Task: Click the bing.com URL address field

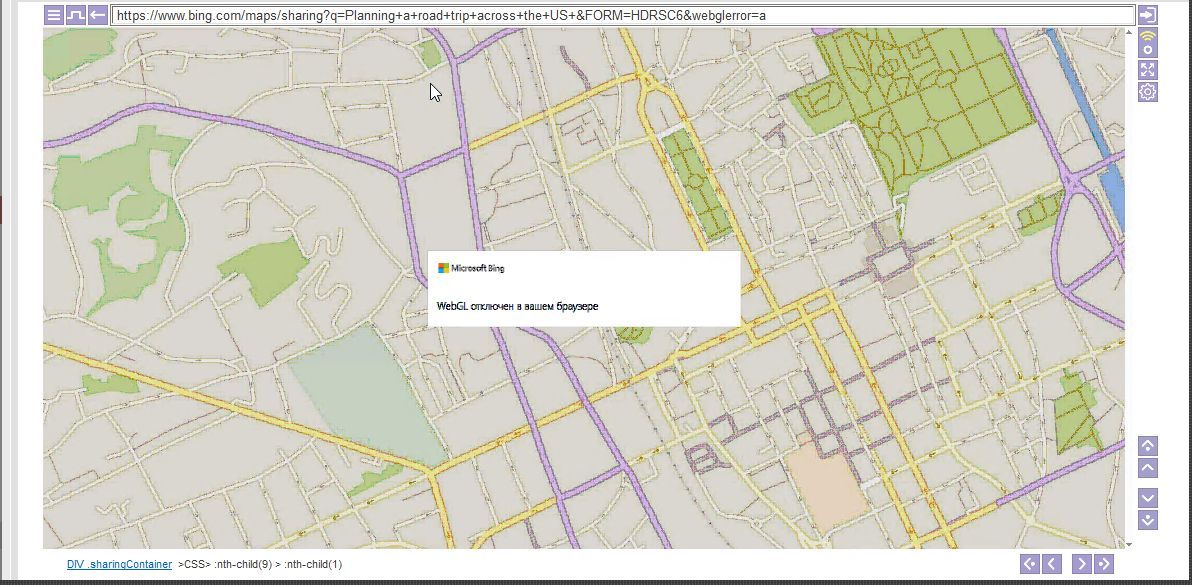Action: point(620,16)
